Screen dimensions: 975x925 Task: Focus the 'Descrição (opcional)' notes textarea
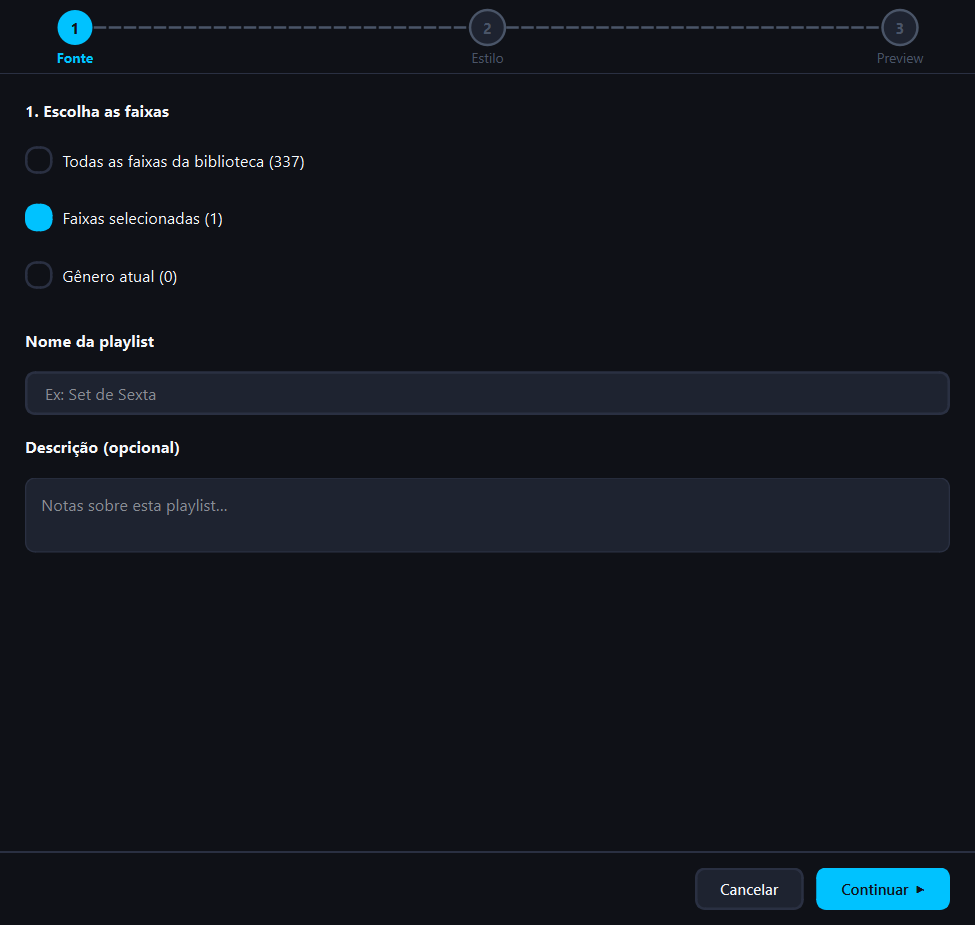point(487,515)
